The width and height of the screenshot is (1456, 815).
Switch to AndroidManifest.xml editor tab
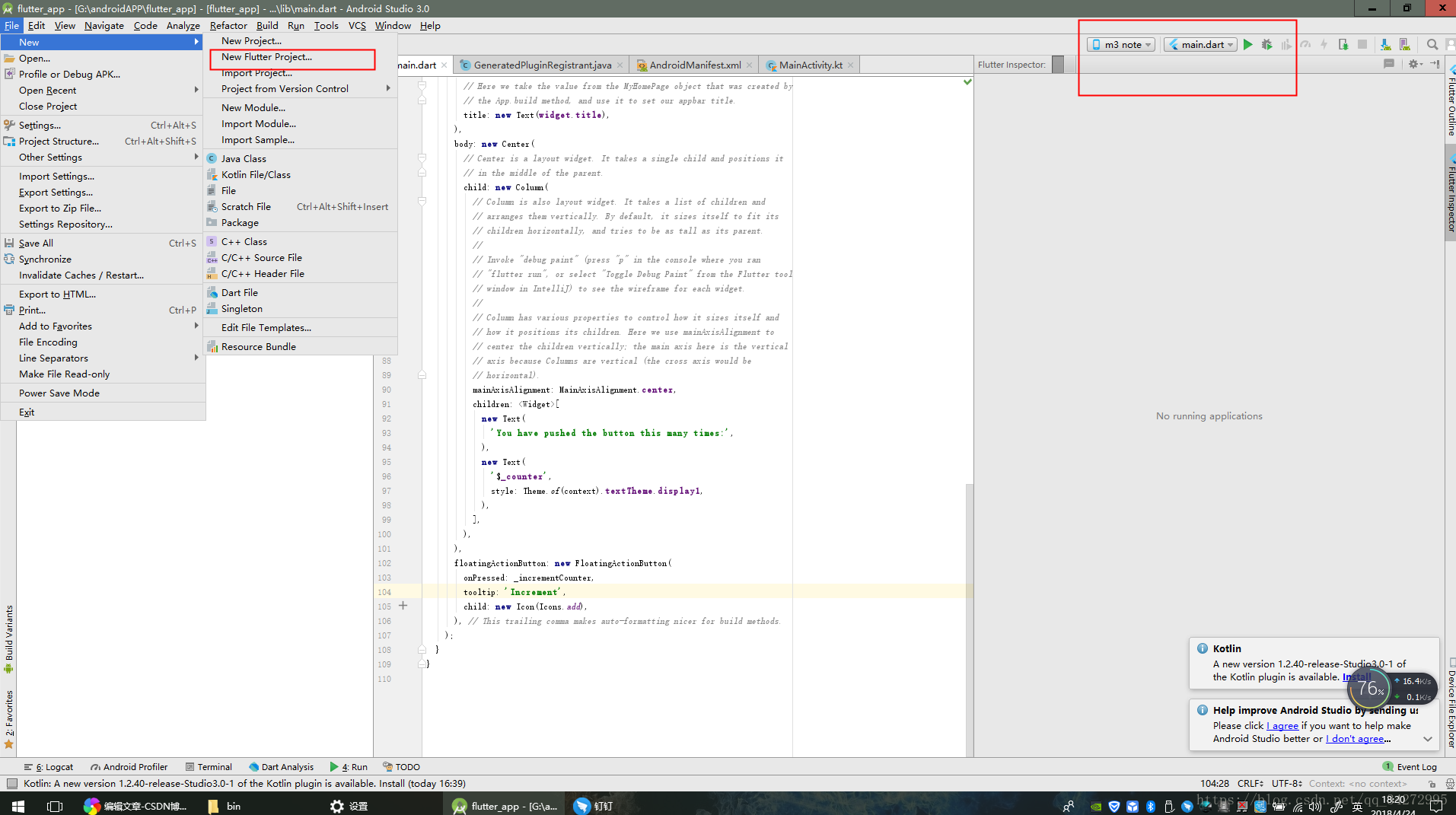point(695,65)
